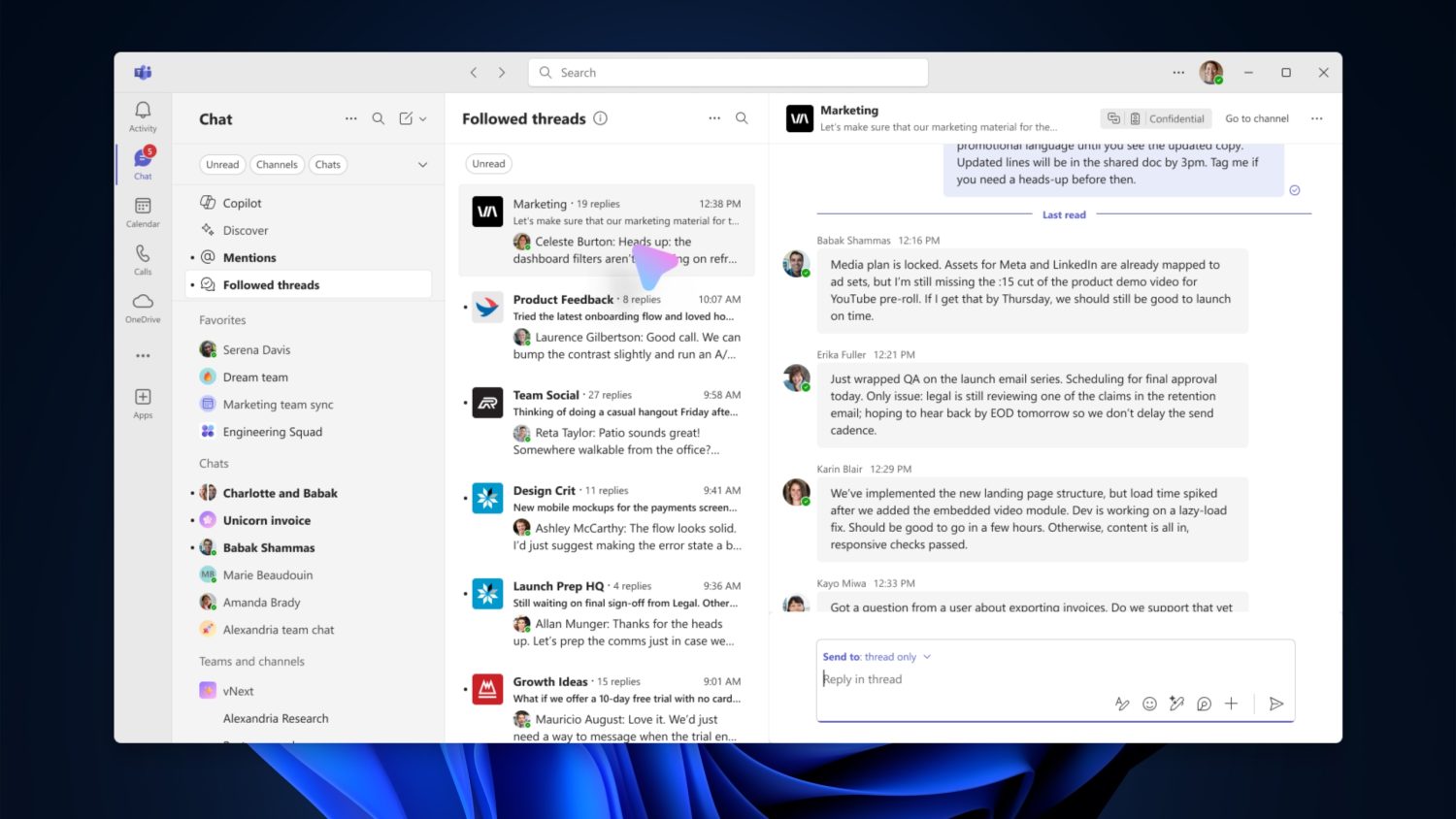Screen dimensions: 1456x819
Task: Click Go to channel button
Action: point(1257,118)
